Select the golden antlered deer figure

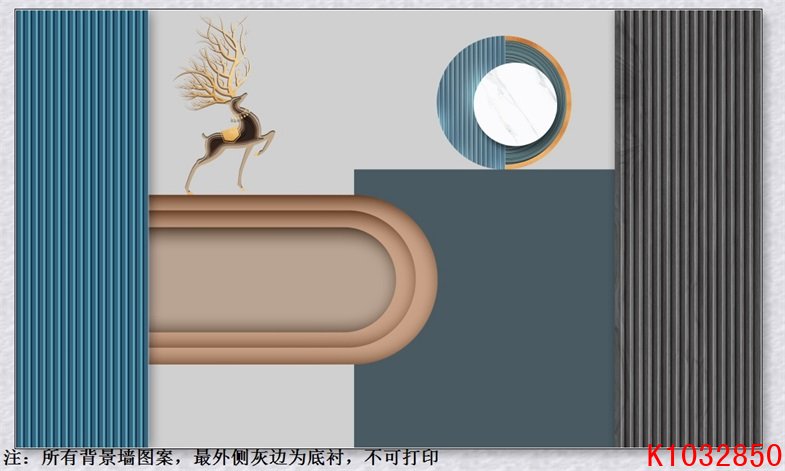coord(225,105)
